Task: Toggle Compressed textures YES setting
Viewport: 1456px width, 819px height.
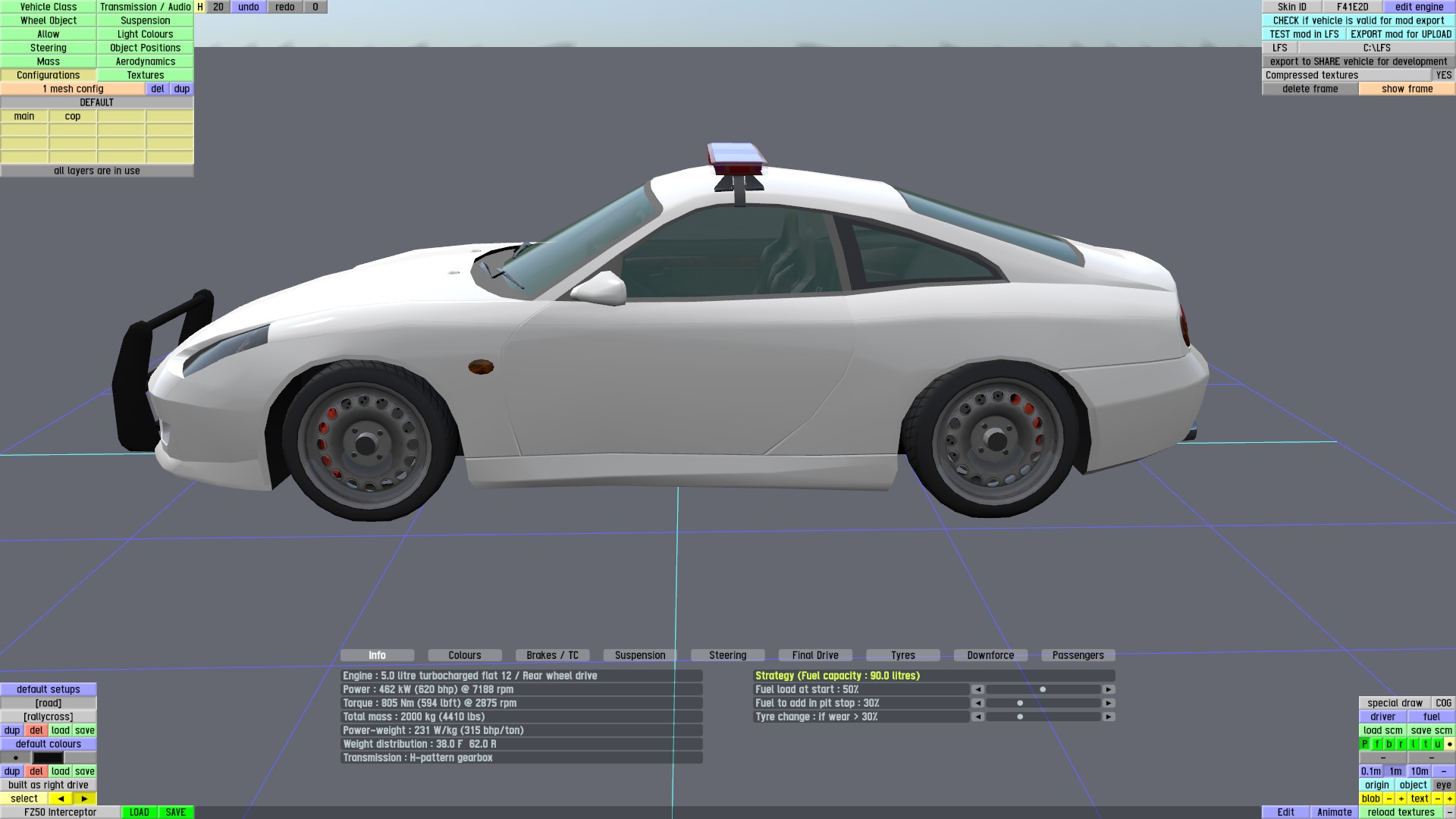Action: (1443, 75)
